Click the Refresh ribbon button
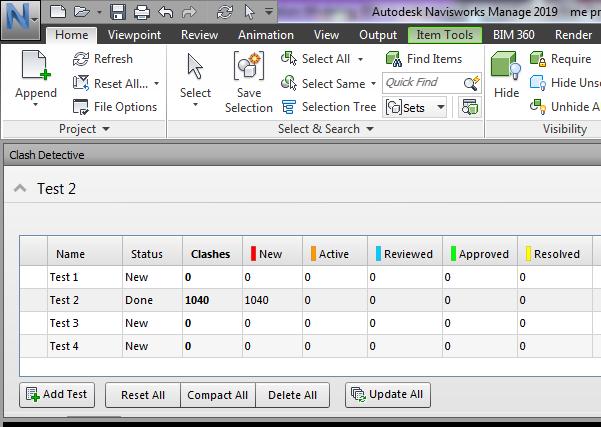The width and height of the screenshot is (601, 427). click(103, 59)
